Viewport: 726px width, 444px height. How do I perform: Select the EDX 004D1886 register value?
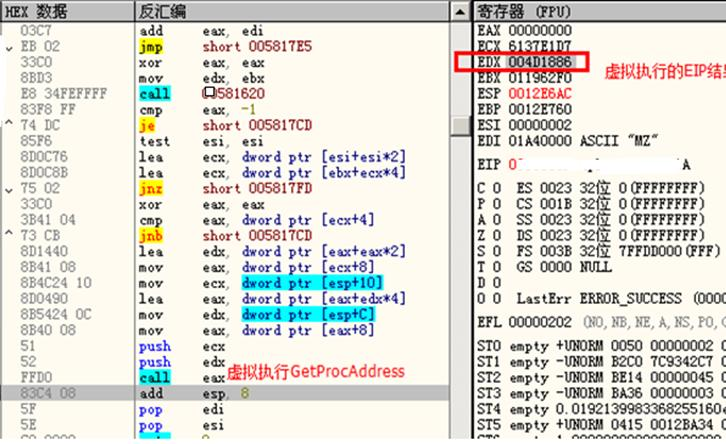tap(540, 62)
